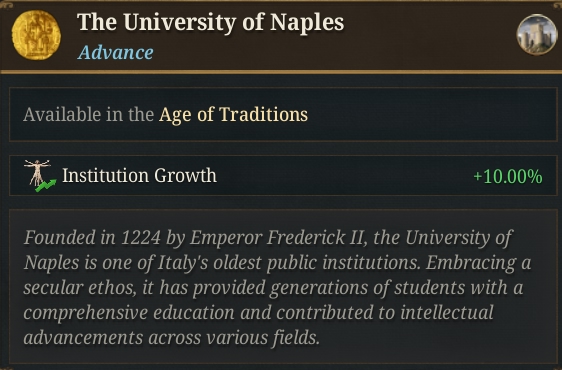
Task: Click the Available in the label
Action: [89, 115]
